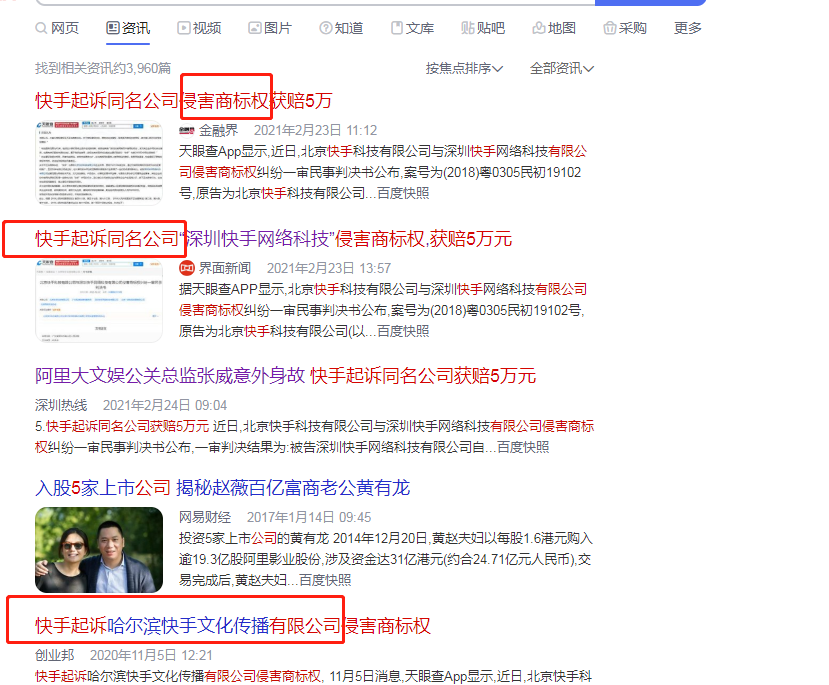Click the 贴吧 forum icon
The height and width of the screenshot is (685, 829).
click(x=468, y=28)
